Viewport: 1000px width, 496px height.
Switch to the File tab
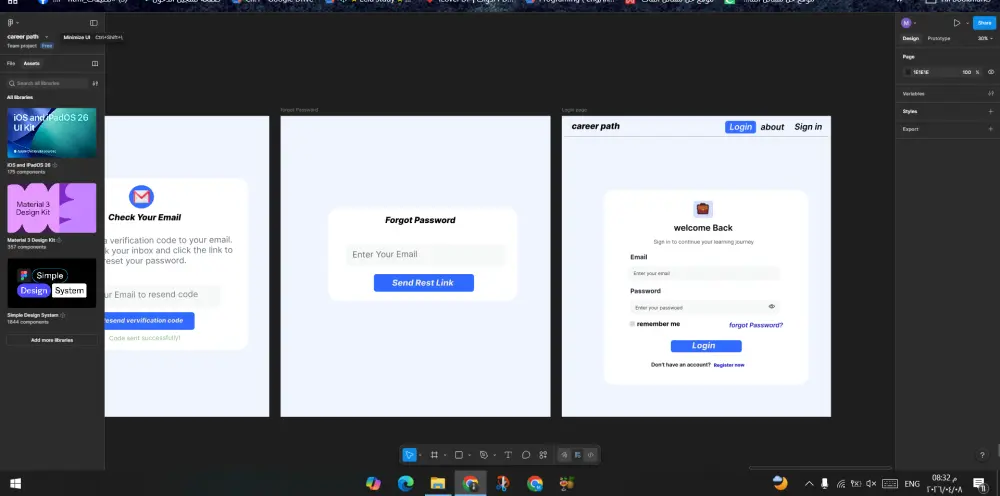click(11, 63)
